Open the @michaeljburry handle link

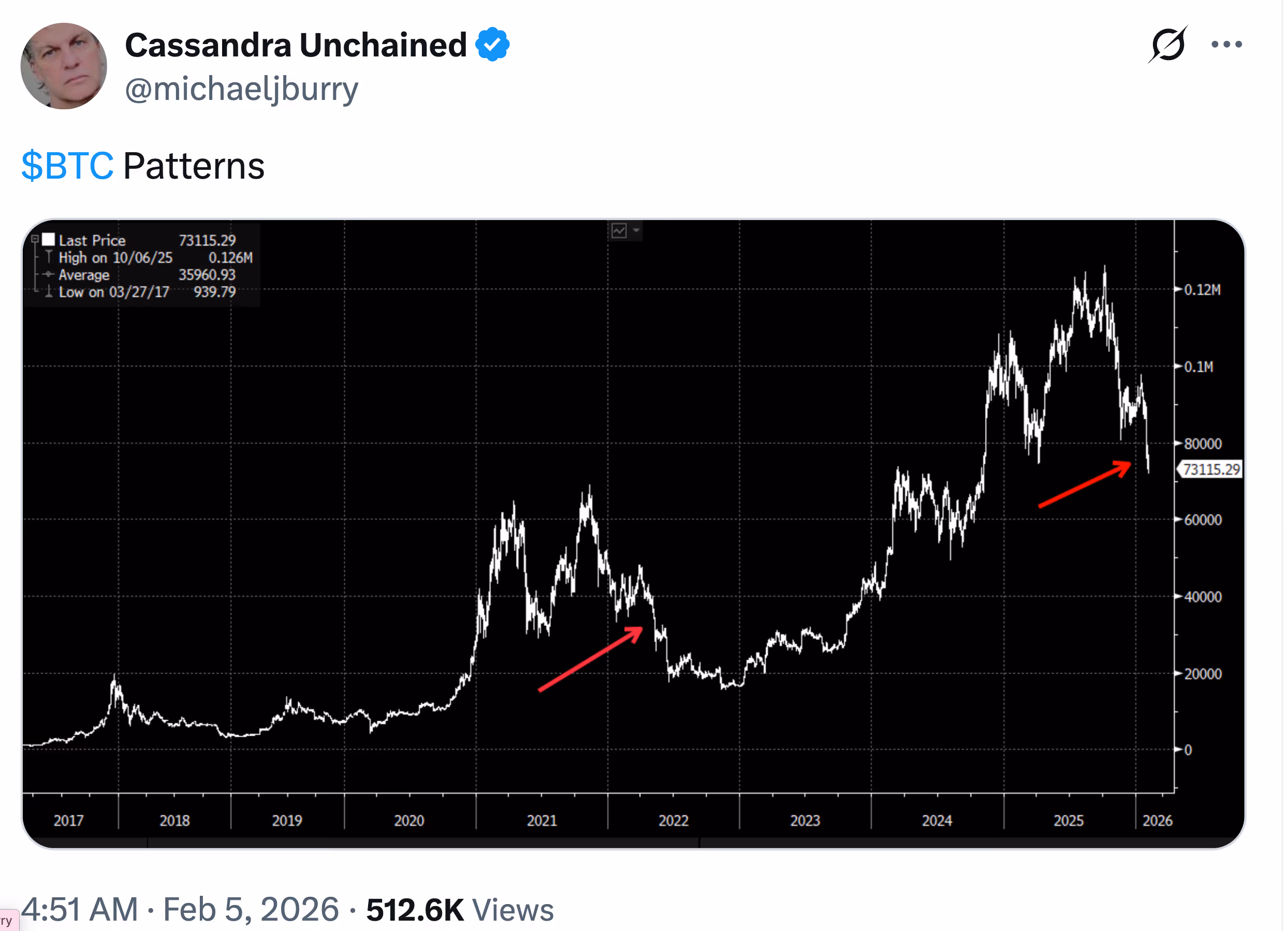coord(241,89)
